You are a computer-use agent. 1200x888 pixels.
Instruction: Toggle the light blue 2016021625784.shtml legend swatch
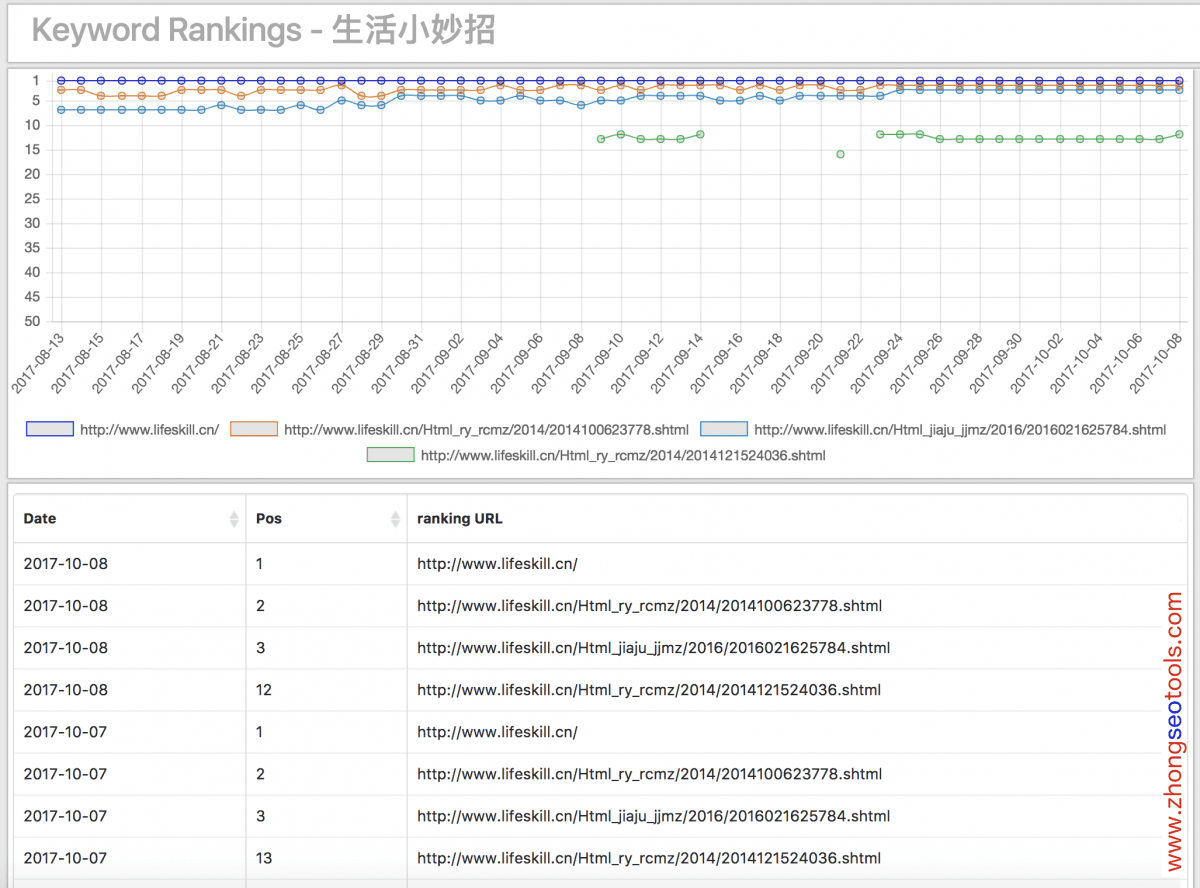(724, 429)
